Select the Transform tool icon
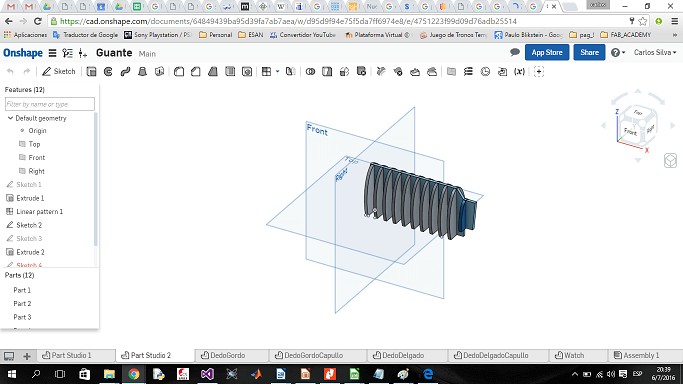This screenshot has height=384, width=683. [x=344, y=71]
